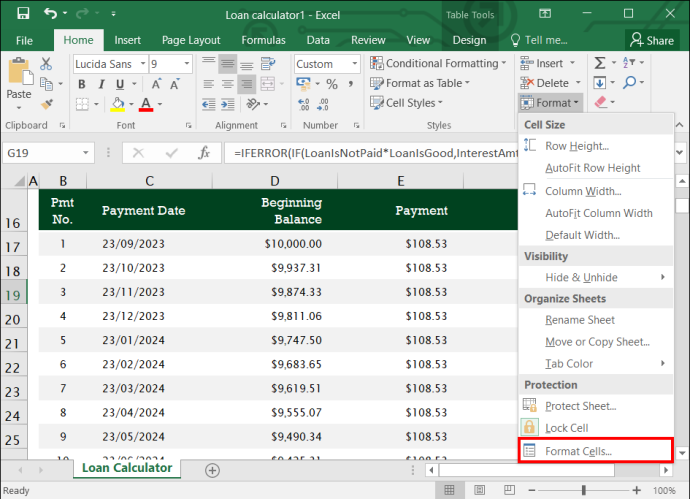Click the Share button

(652, 40)
